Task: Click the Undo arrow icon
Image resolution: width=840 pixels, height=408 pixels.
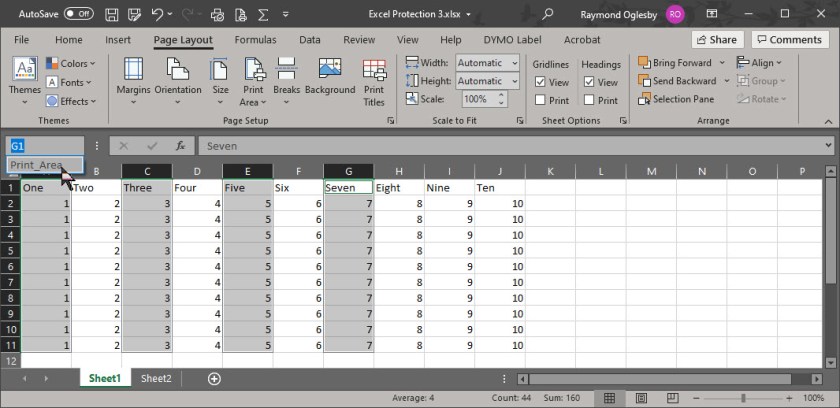Action: (158, 14)
